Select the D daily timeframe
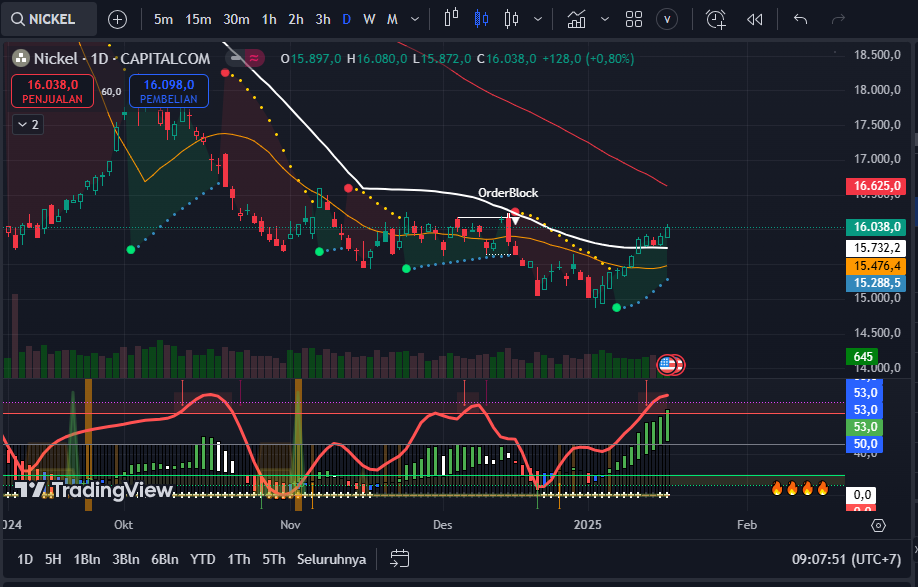This screenshot has width=918, height=587. click(x=346, y=19)
